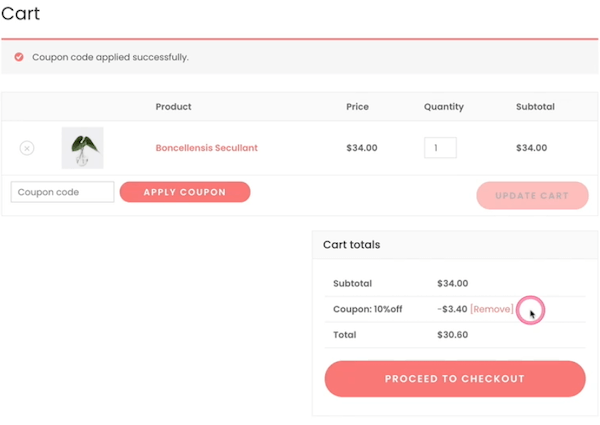Click the Quantity column header
Viewport: 600px width, 425px height.
pos(444,107)
